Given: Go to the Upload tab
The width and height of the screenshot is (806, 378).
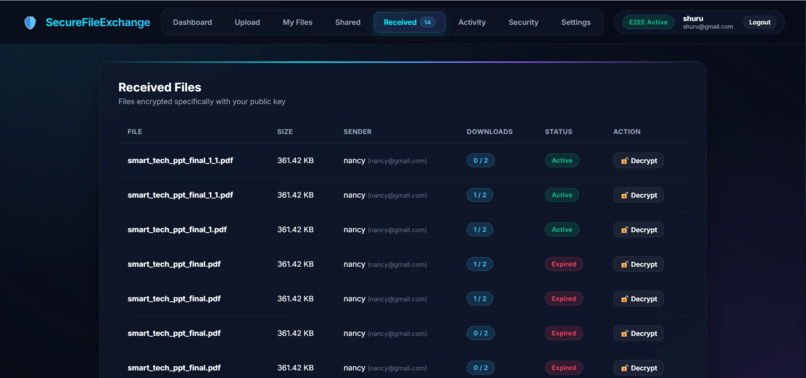Looking at the screenshot, I should coord(247,23).
